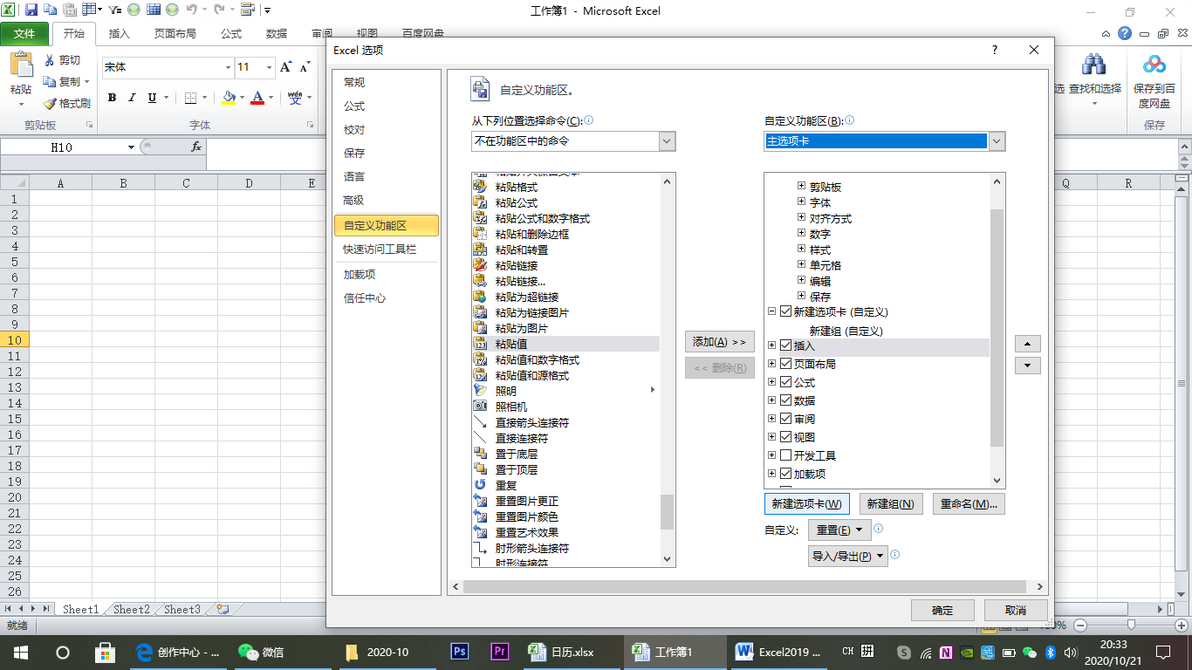Click the 取消 button
This screenshot has width=1192, height=670.
click(1016, 610)
